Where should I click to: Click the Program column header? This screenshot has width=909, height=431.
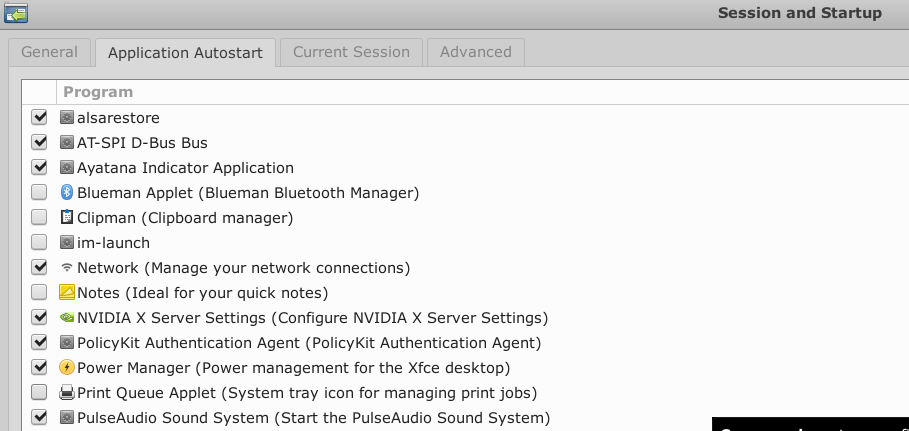pos(98,92)
